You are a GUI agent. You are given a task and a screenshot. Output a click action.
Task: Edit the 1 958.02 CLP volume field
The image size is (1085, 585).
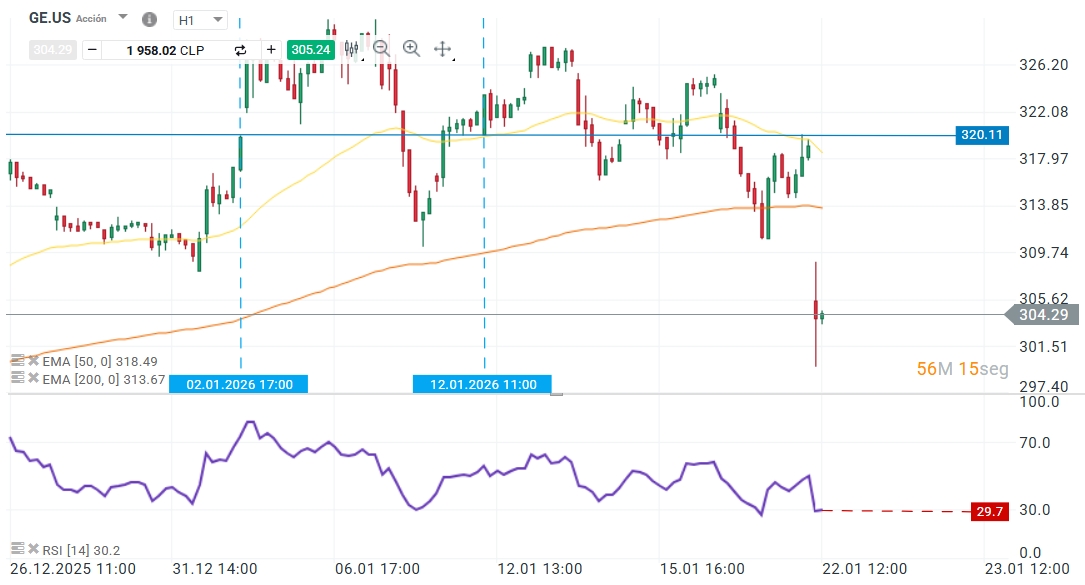(x=165, y=49)
